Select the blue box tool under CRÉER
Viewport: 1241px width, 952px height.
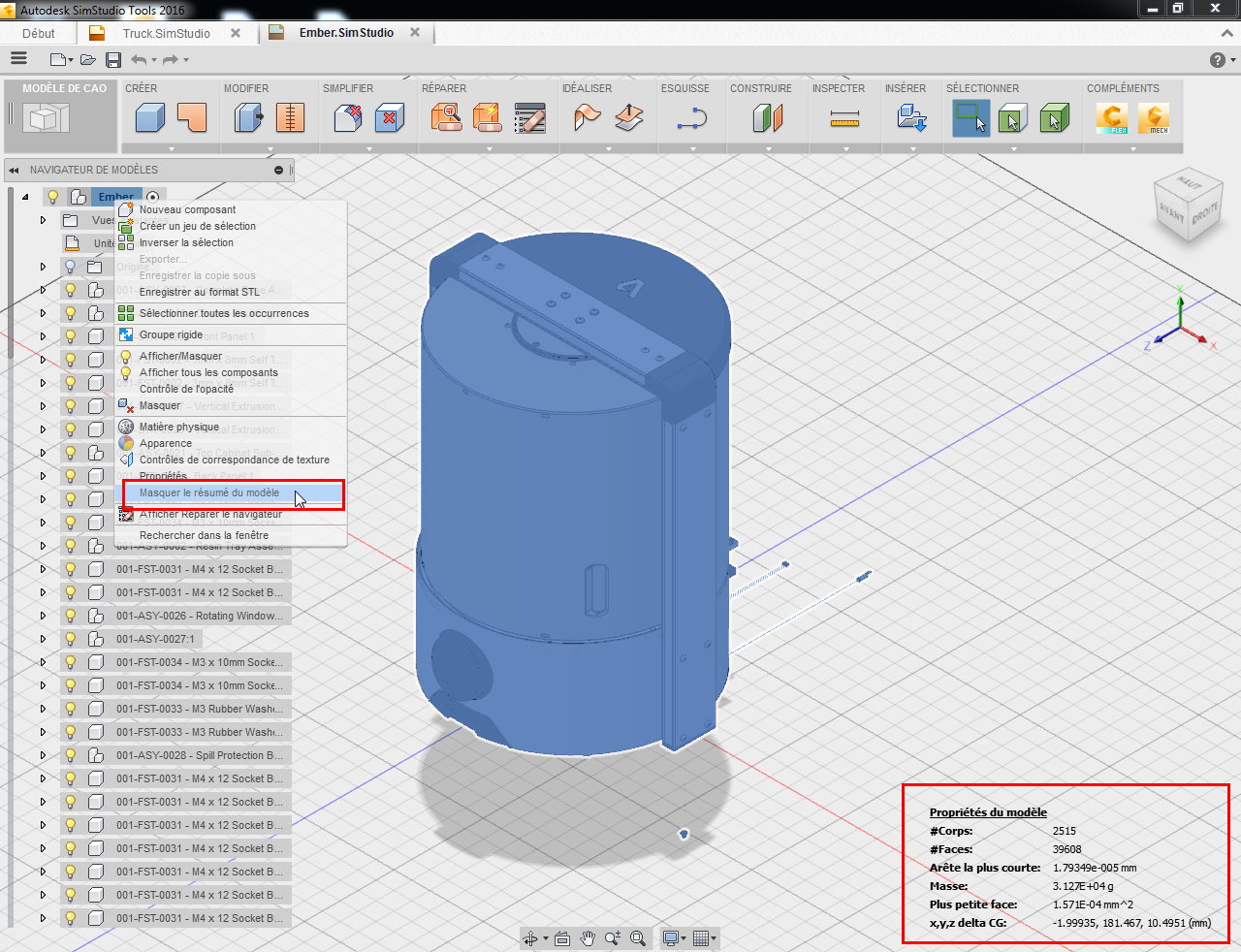point(149,118)
